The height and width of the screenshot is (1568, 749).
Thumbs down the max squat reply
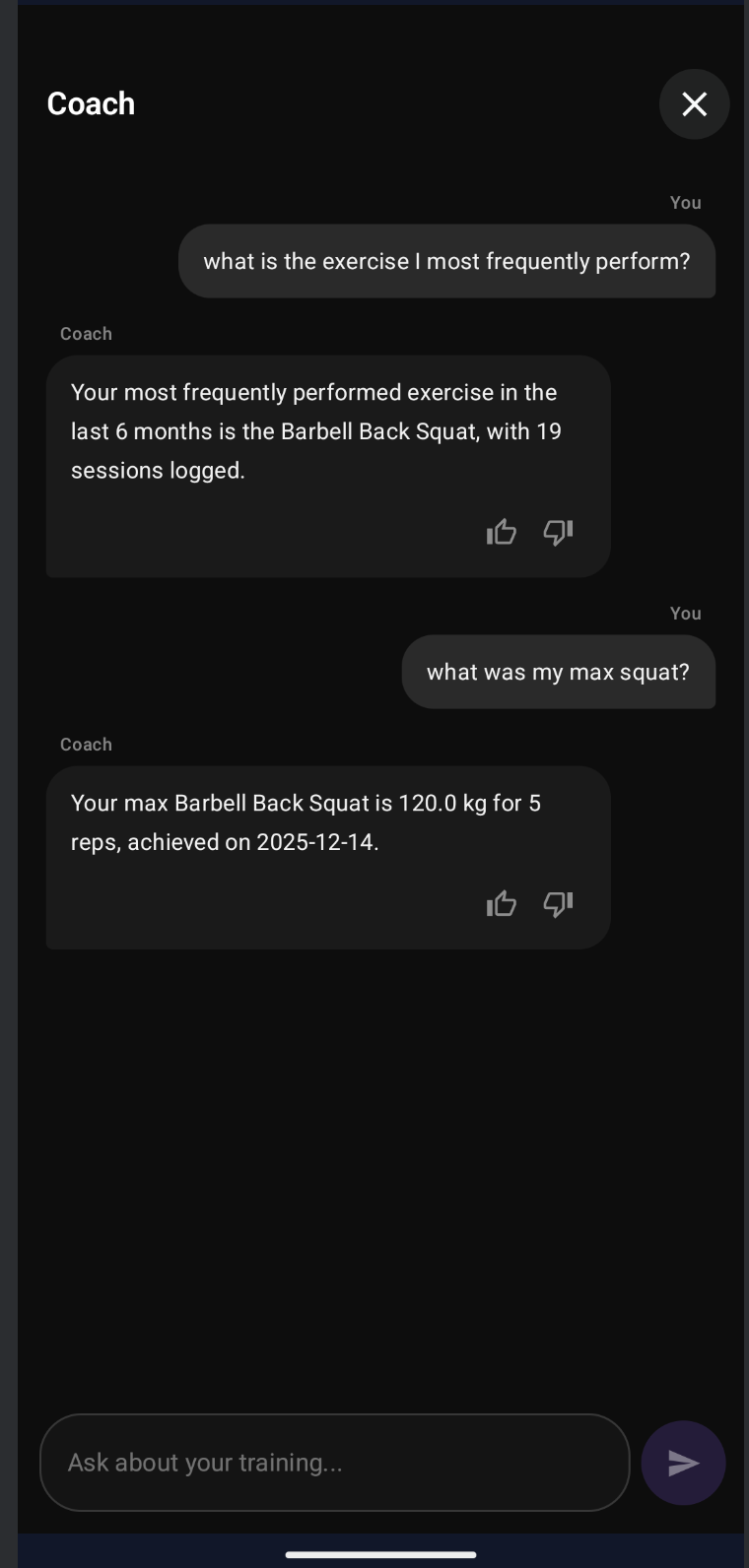click(558, 904)
